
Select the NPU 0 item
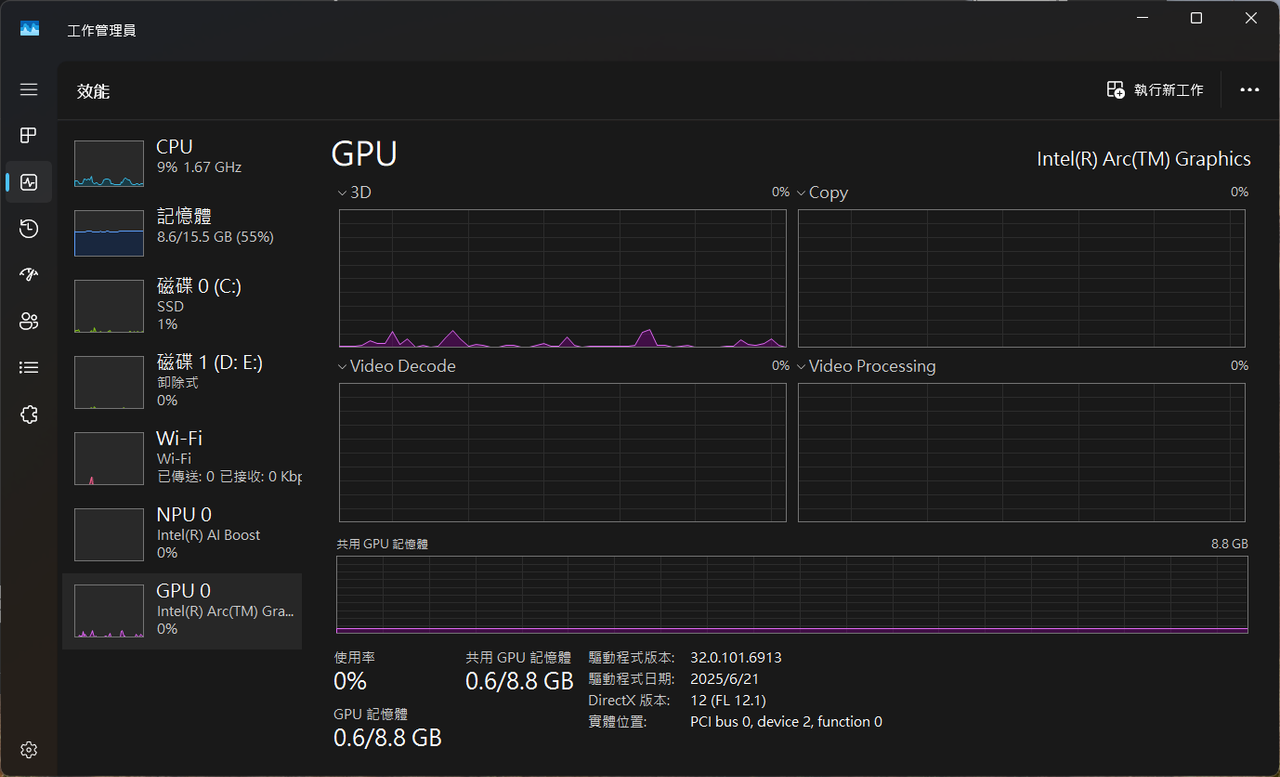[182, 534]
